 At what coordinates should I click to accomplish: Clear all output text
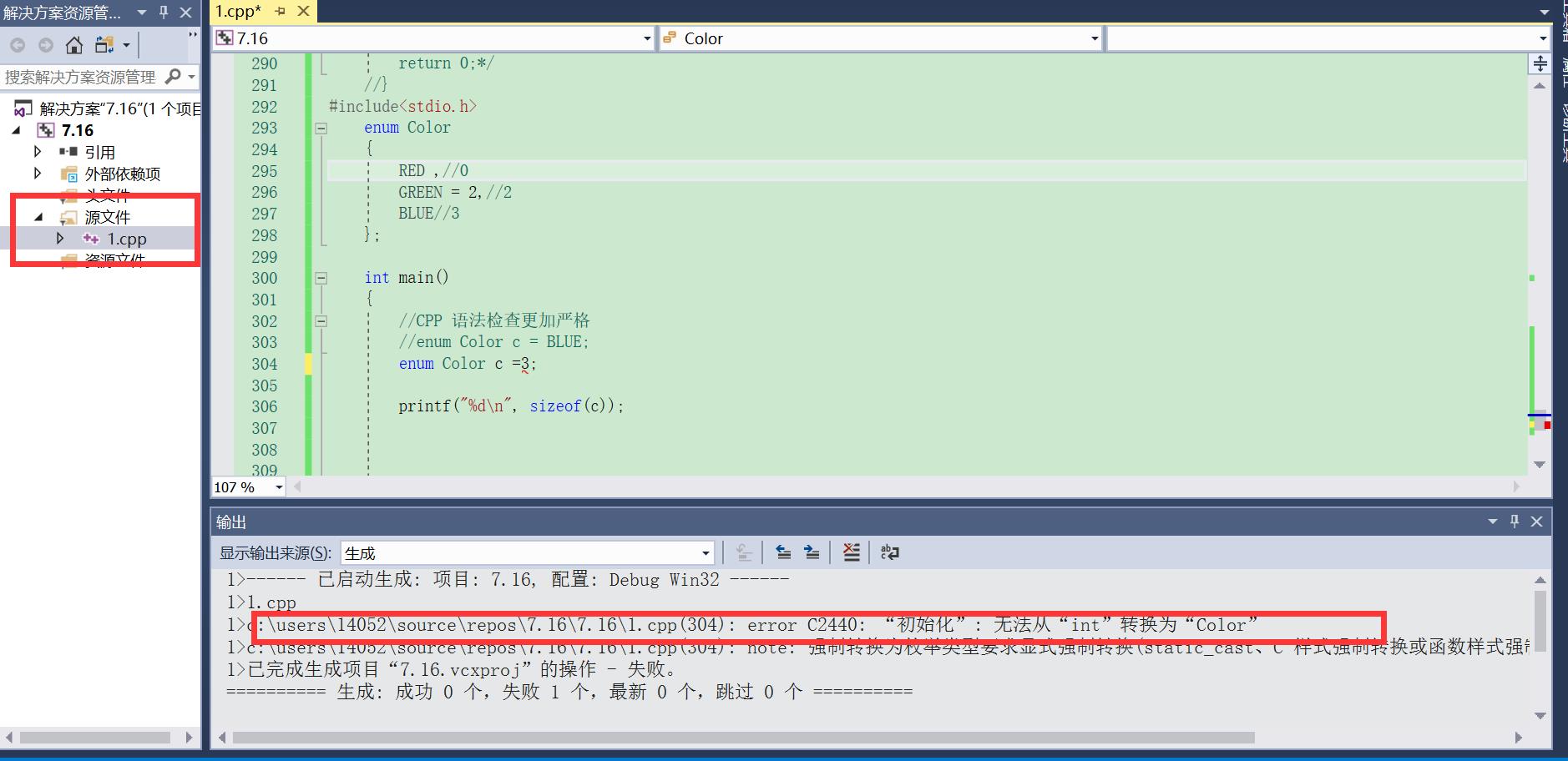[x=851, y=552]
